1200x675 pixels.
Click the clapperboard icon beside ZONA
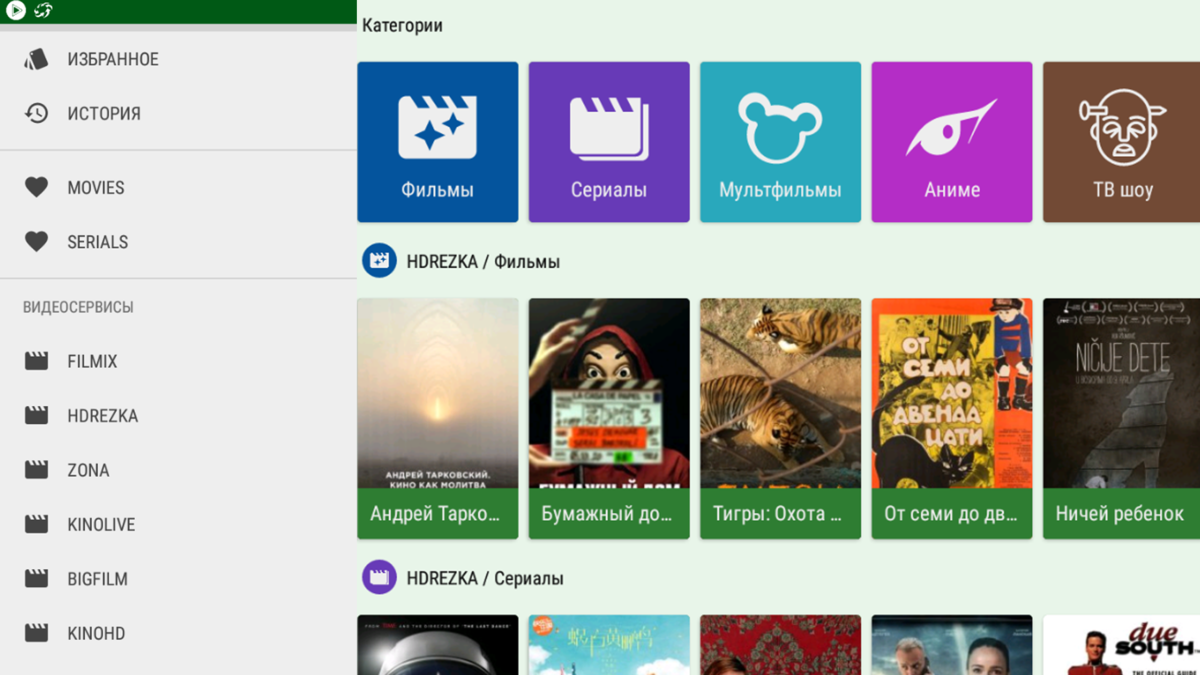tap(36, 470)
